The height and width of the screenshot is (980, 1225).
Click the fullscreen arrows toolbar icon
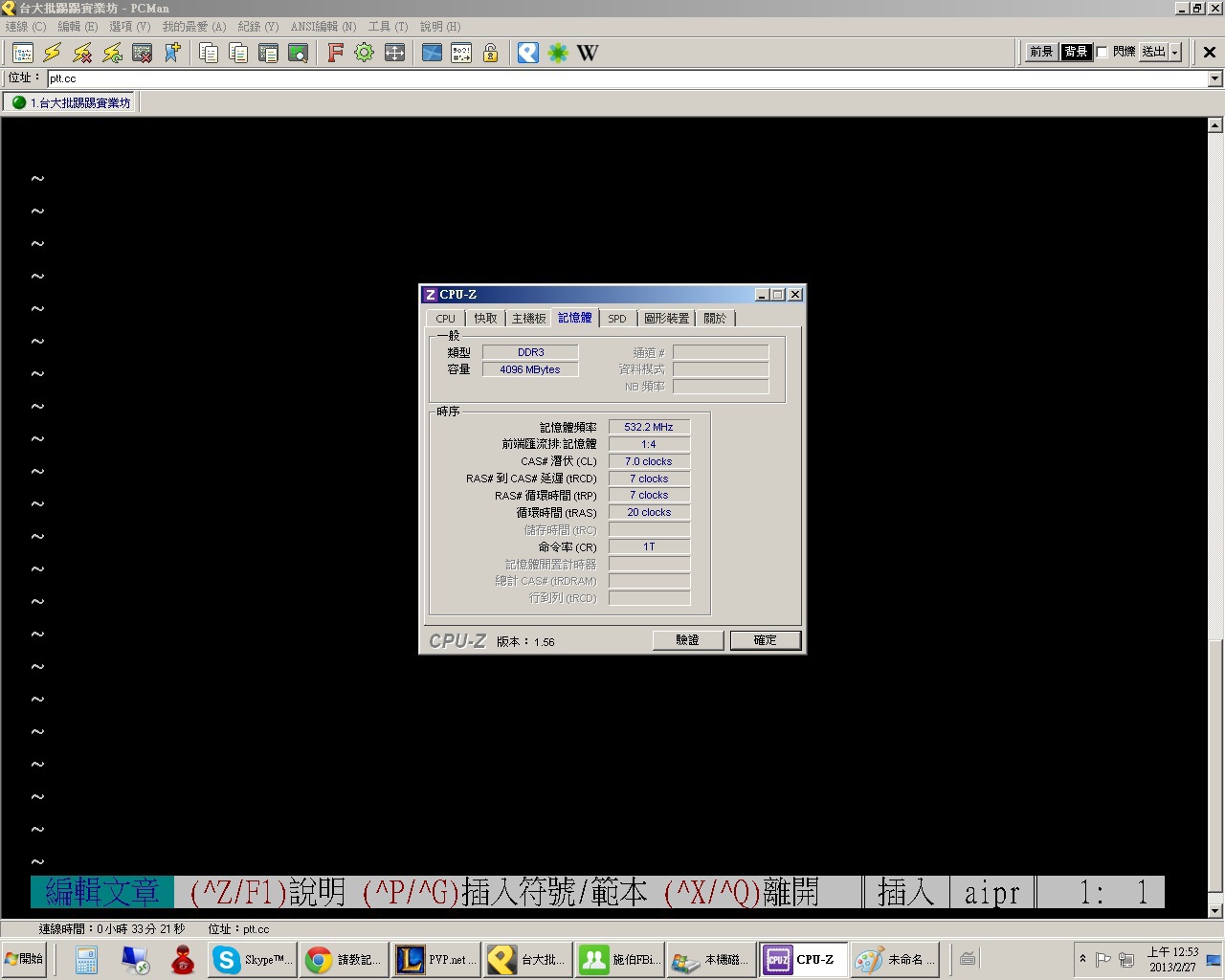(x=394, y=53)
